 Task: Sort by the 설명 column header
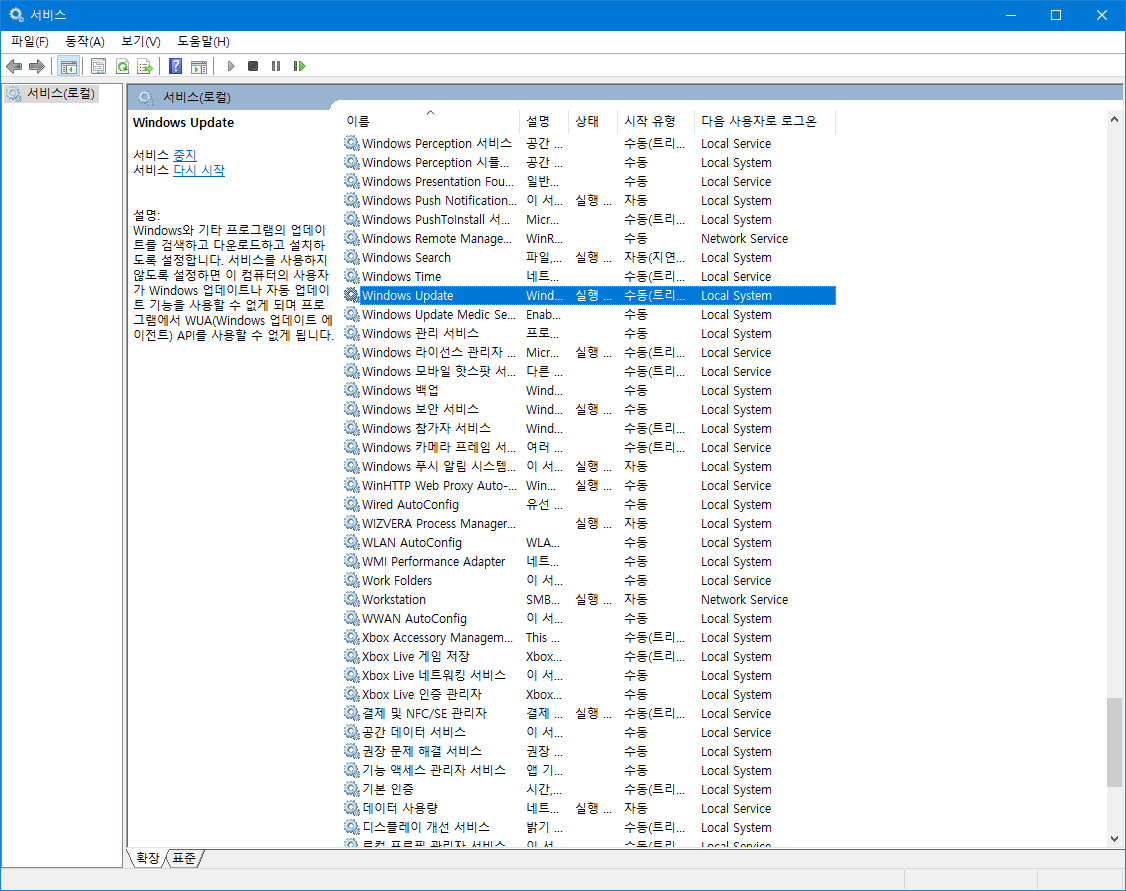tap(544, 121)
